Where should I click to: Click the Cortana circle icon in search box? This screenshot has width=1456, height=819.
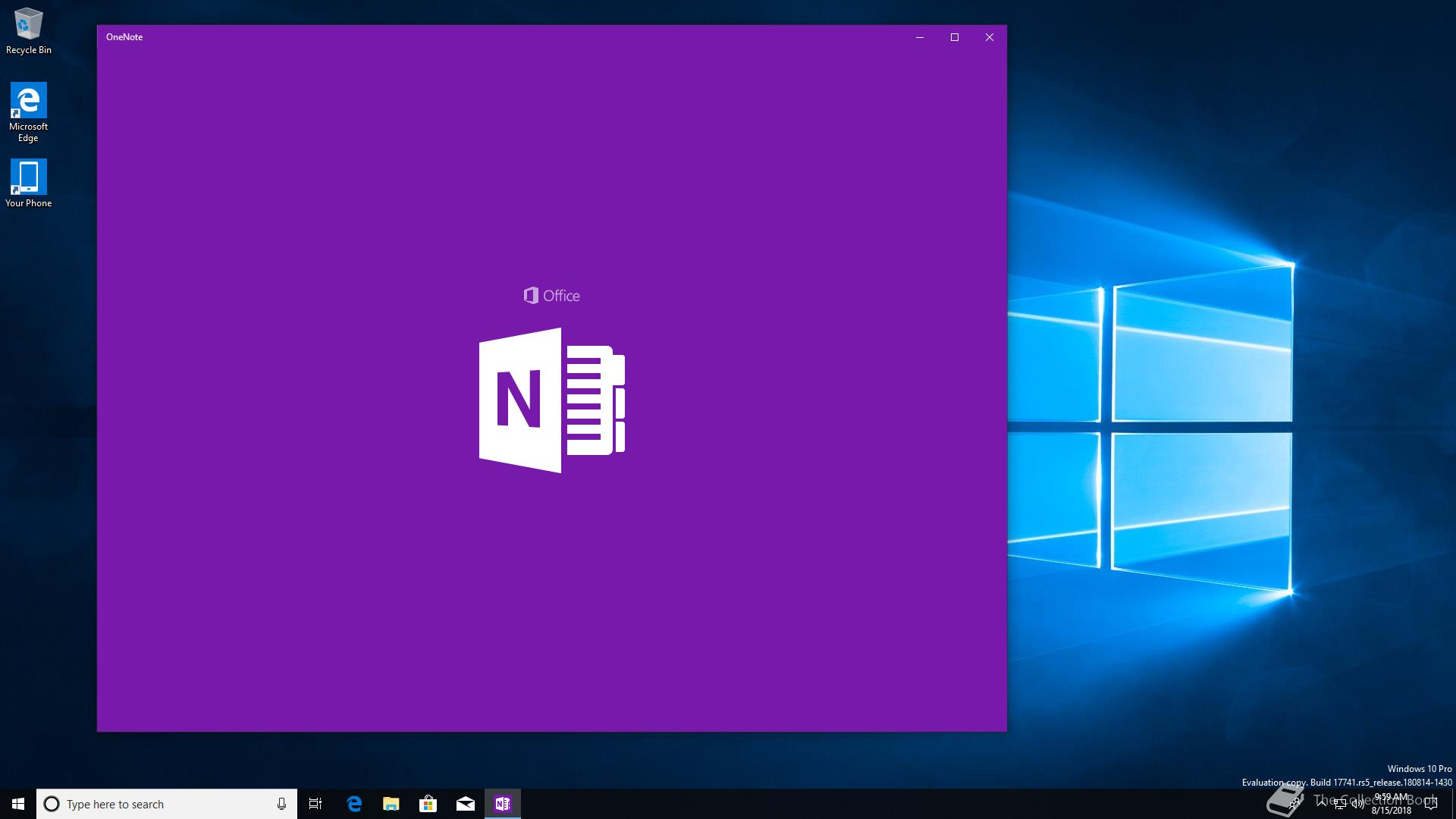pos(52,804)
